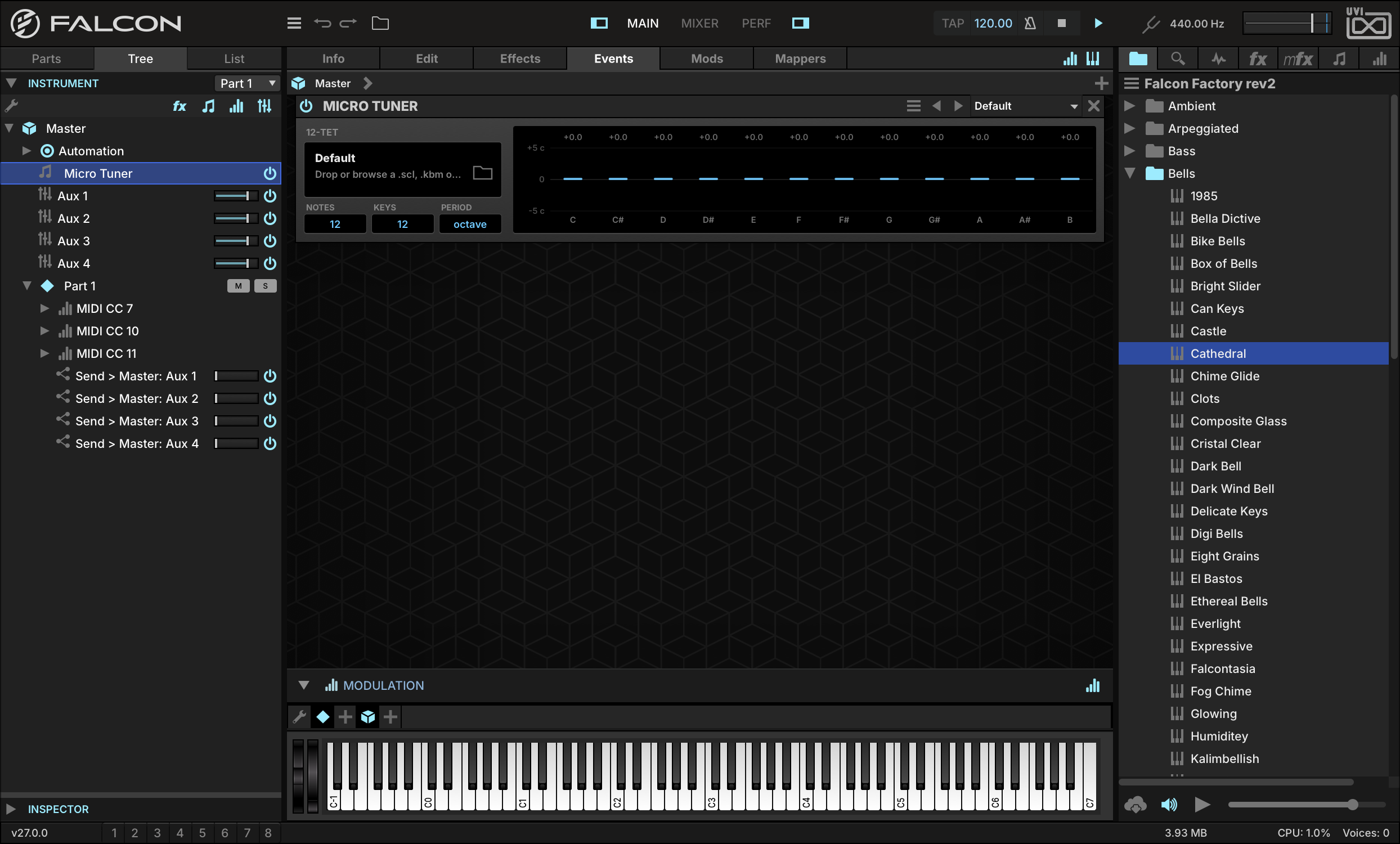This screenshot has height=844, width=1400.
Task: Open the hamburger menu in the top toolbar
Action: coord(294,23)
